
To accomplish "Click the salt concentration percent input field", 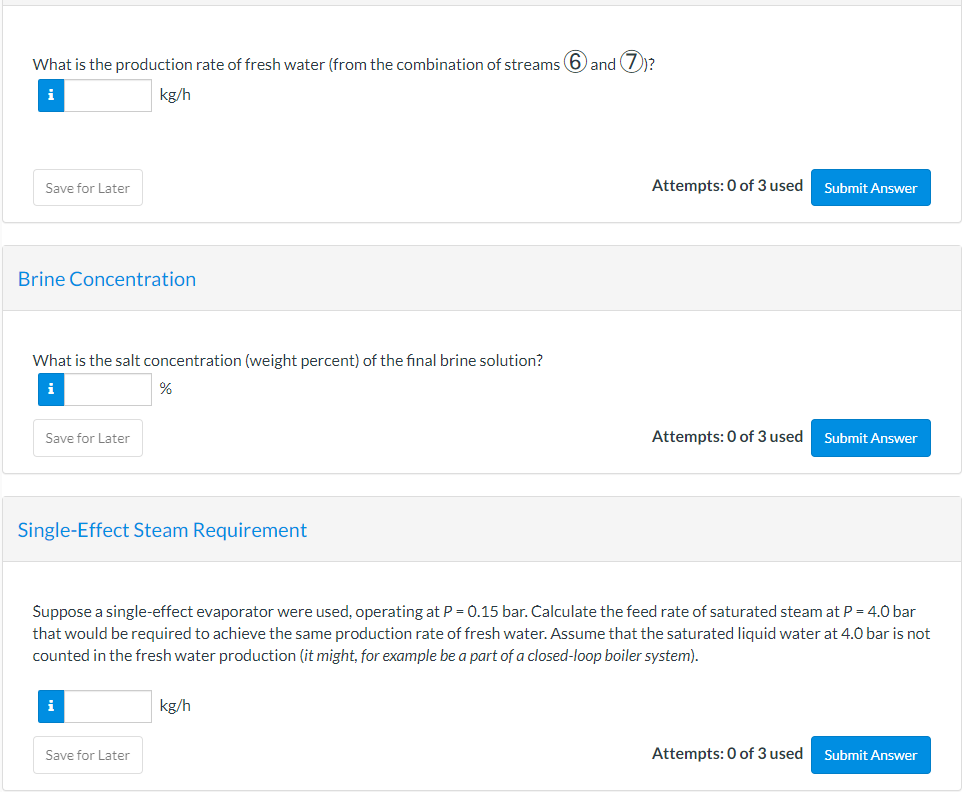I will [108, 389].
